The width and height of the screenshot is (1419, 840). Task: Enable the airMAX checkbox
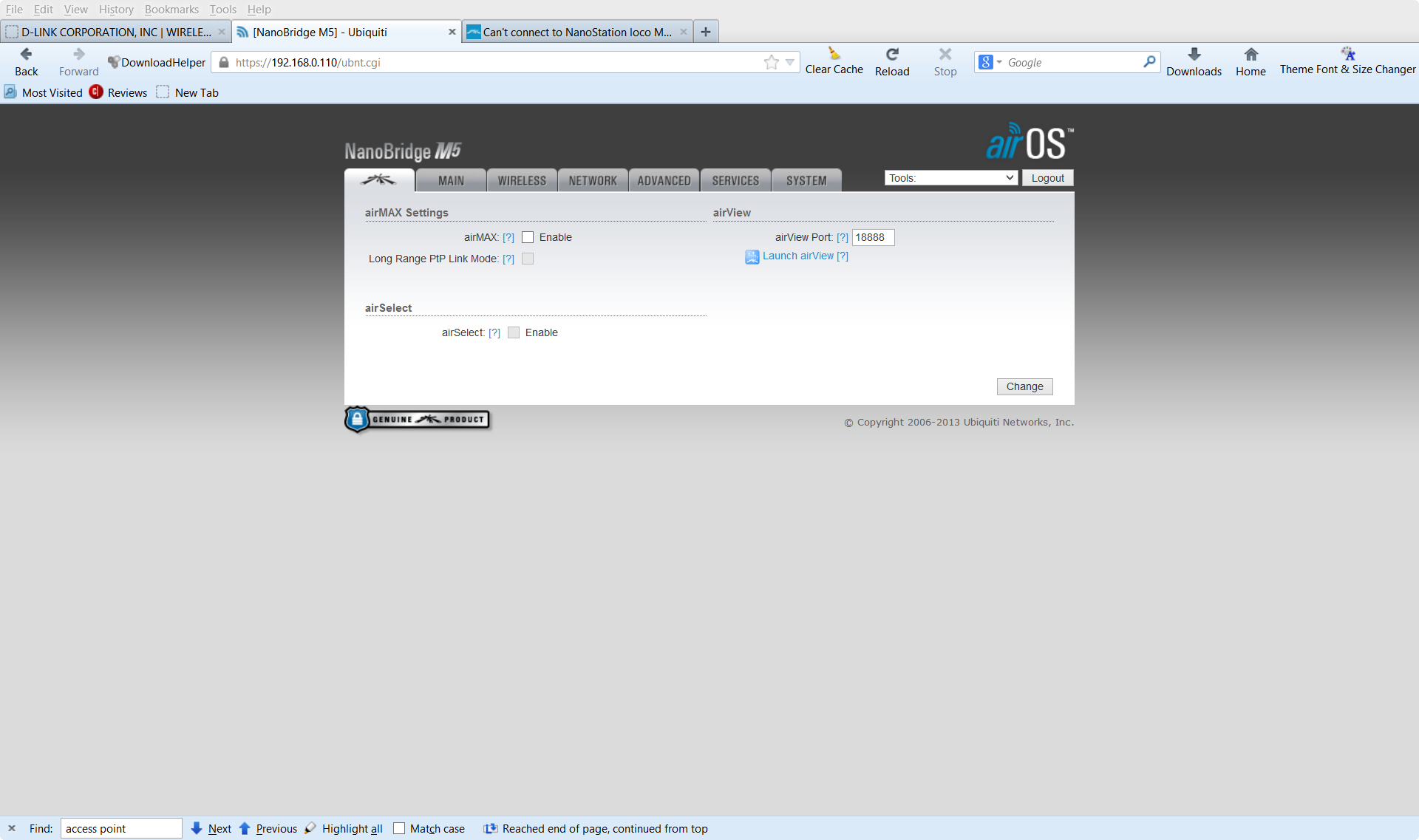click(x=527, y=237)
